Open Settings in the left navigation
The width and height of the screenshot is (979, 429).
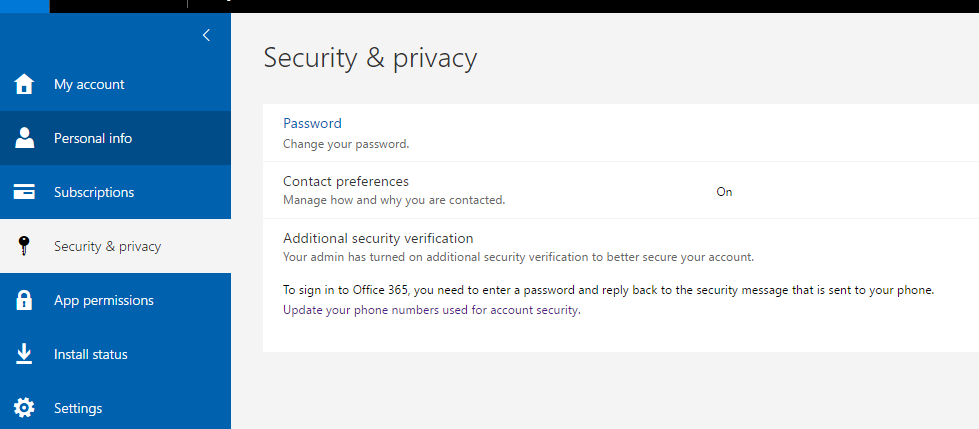(x=78, y=408)
